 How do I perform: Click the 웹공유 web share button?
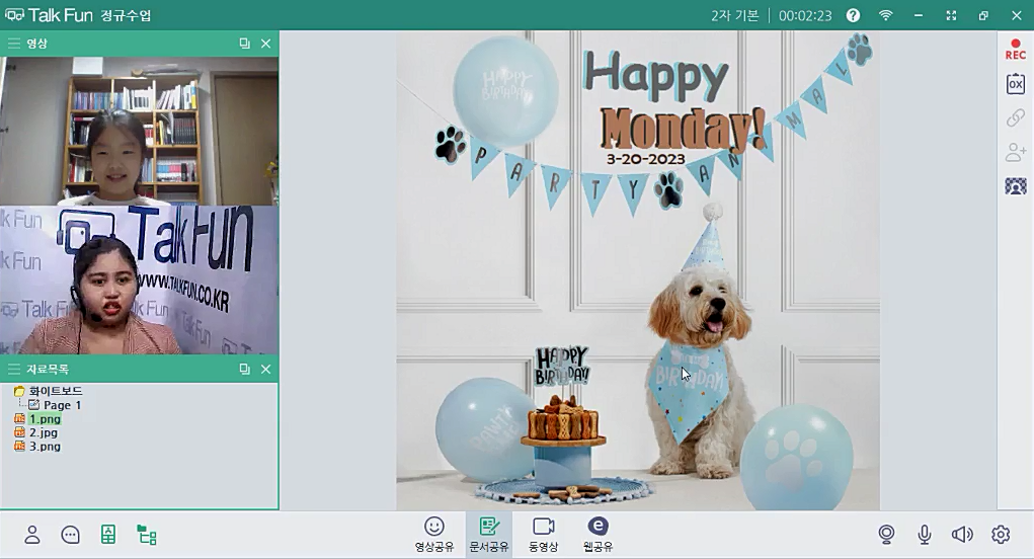coord(597,534)
